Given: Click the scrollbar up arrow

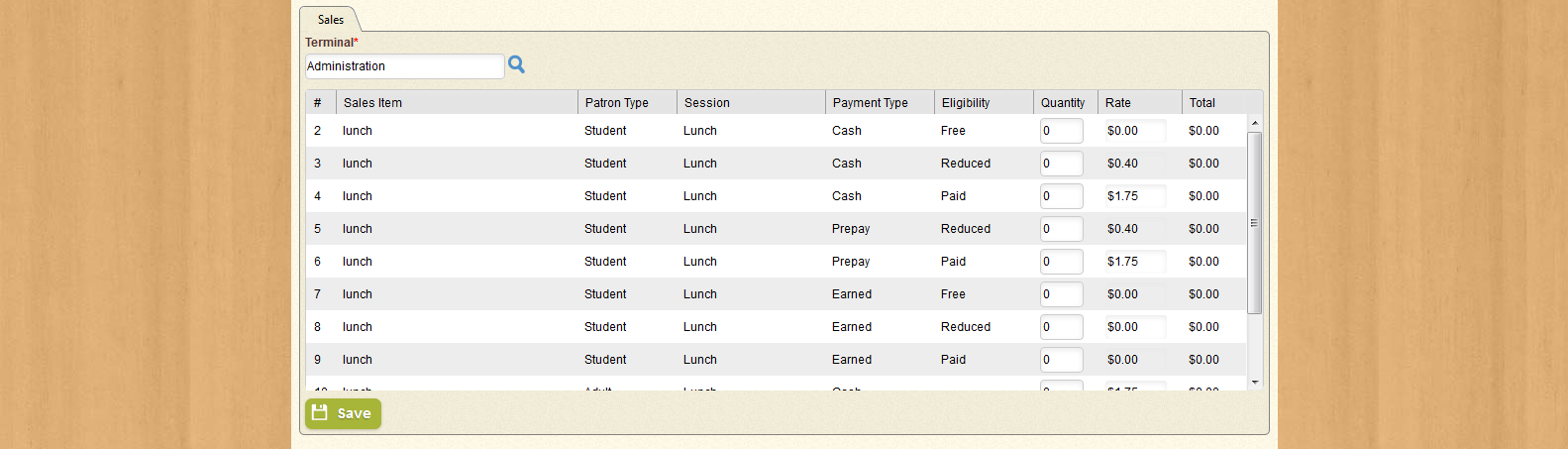Looking at the screenshot, I should point(1255,123).
